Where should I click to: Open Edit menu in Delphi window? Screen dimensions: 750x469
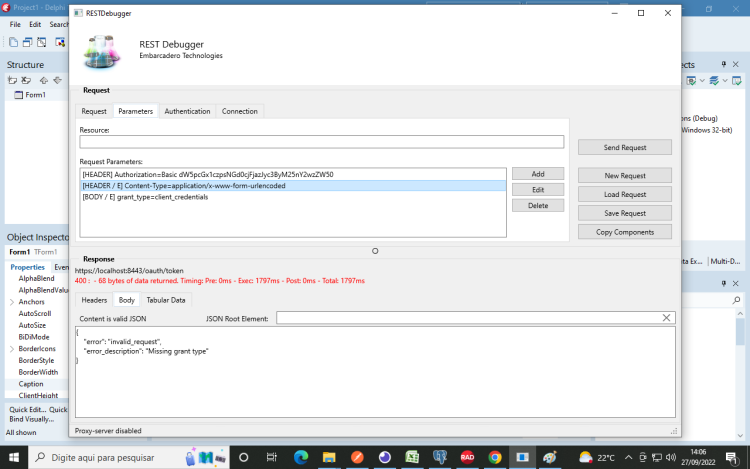coord(35,24)
